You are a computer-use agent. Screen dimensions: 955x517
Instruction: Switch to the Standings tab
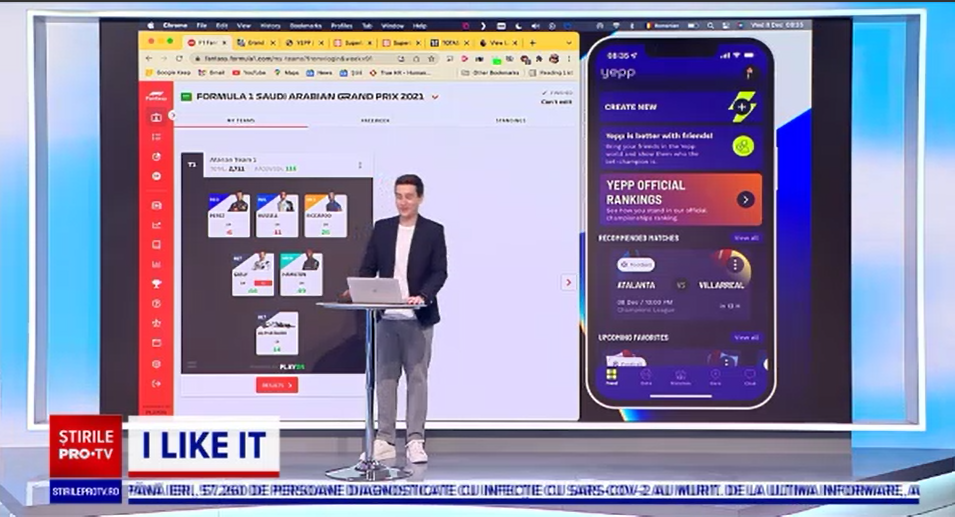510,120
